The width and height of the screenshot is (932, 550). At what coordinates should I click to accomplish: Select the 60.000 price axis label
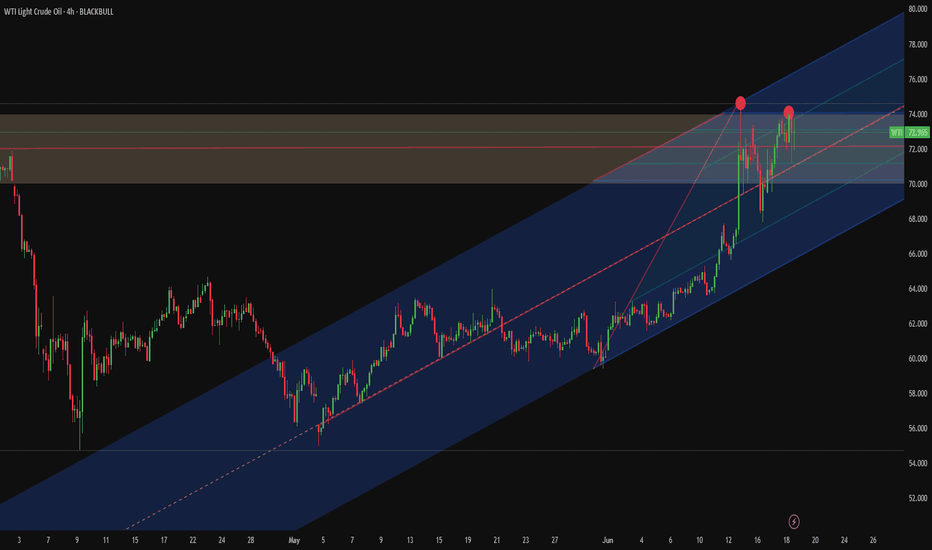(918, 359)
